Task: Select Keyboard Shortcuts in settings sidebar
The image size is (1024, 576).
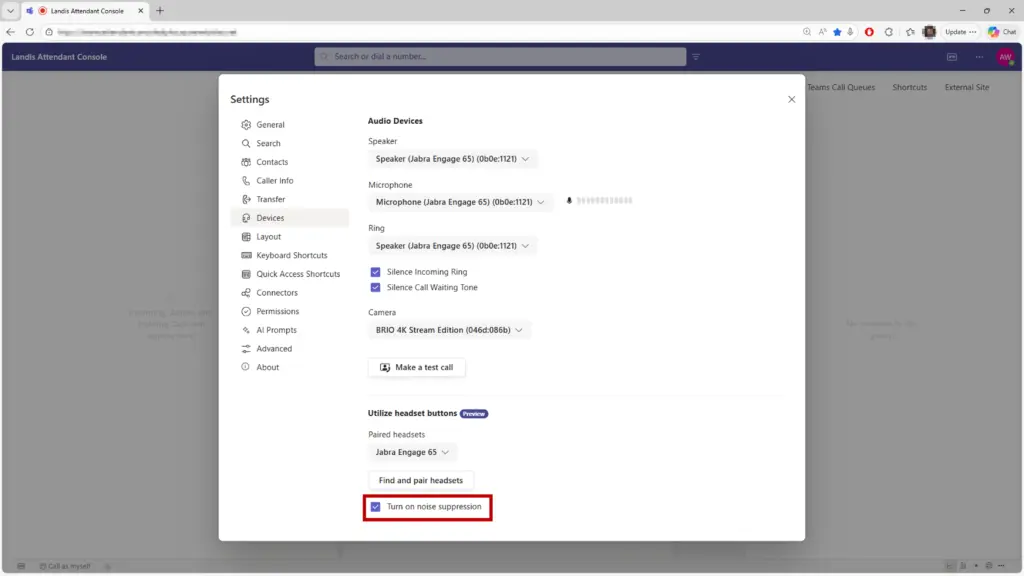Action: click(x=291, y=256)
